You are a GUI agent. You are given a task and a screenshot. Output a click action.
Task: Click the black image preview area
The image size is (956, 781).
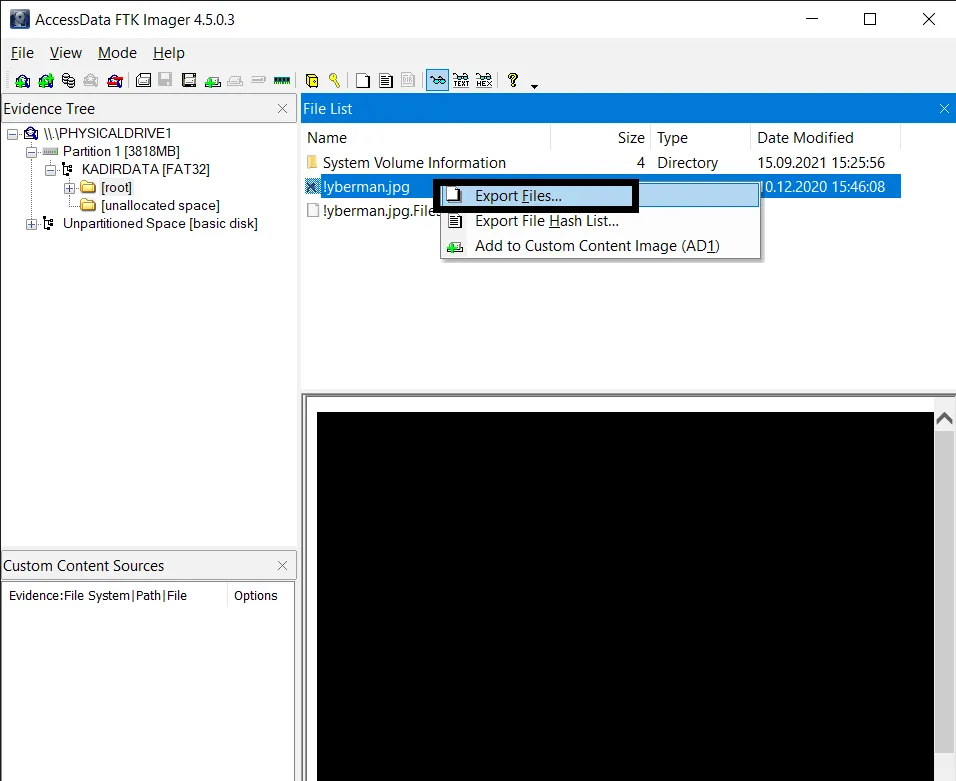pos(625,596)
